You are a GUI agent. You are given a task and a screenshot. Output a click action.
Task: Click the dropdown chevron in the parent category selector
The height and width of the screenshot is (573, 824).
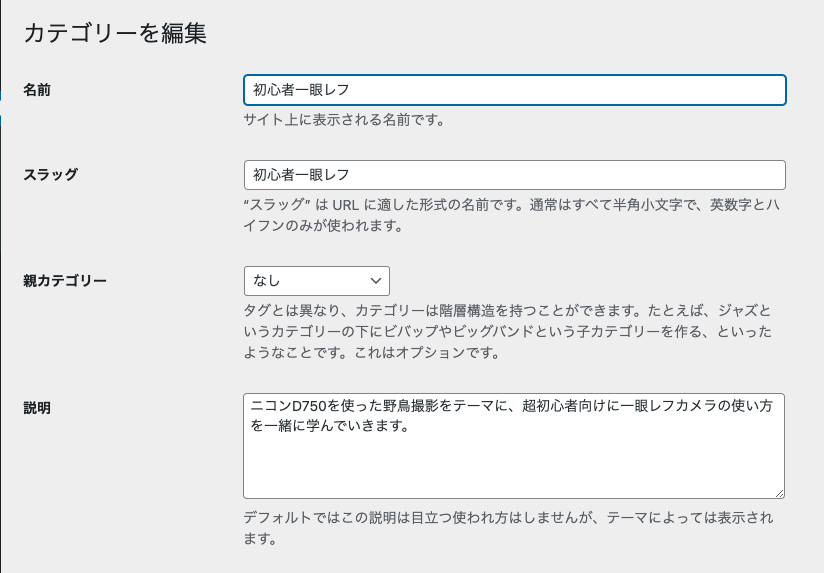pos(376,281)
